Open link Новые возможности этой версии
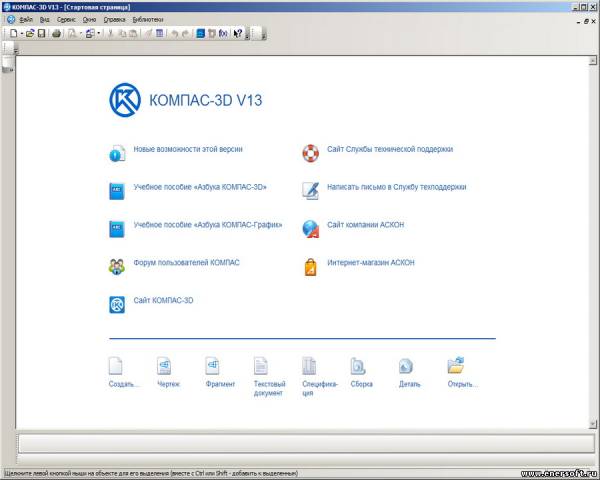This screenshot has height=480, width=600. coord(188,149)
